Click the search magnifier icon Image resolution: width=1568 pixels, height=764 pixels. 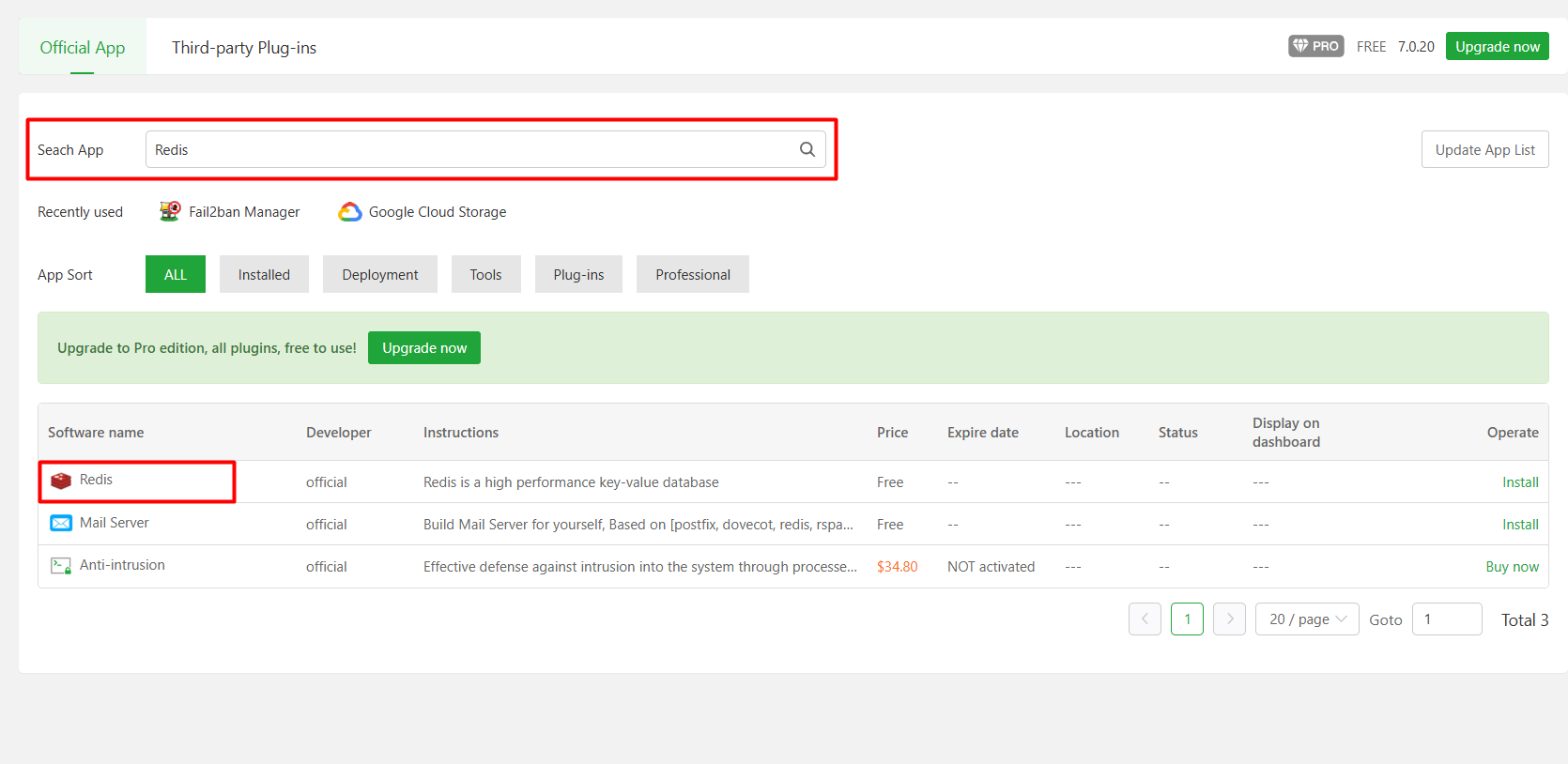click(x=807, y=149)
